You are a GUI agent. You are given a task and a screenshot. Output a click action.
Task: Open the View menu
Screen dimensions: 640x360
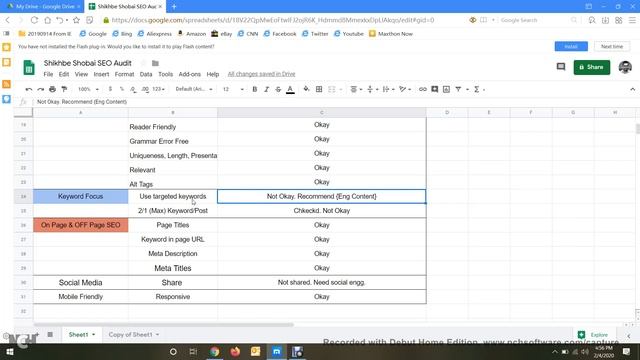pyautogui.click(x=81, y=74)
